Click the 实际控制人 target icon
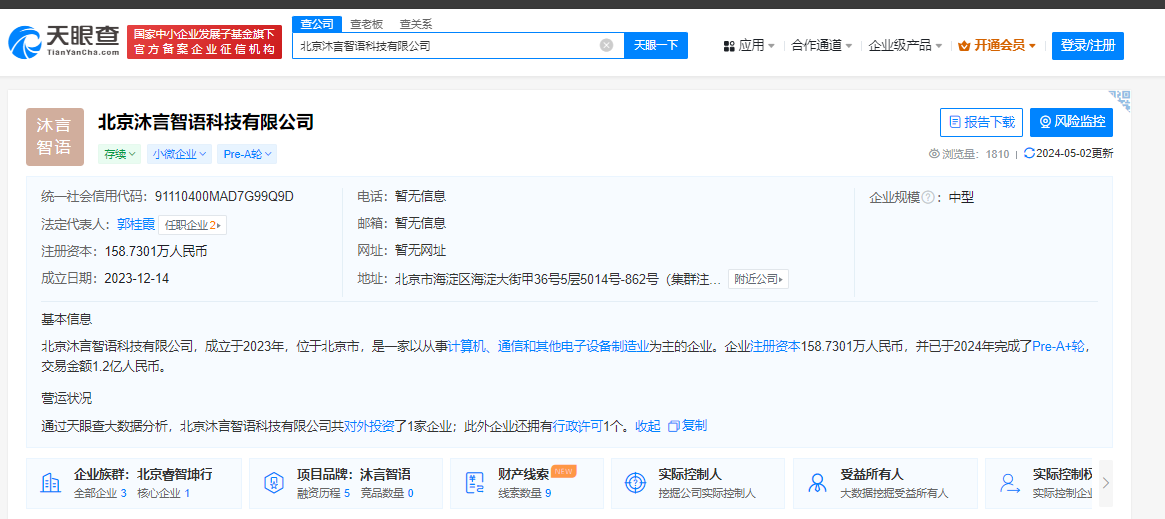This screenshot has width=1165, height=519. pyautogui.click(x=634, y=483)
